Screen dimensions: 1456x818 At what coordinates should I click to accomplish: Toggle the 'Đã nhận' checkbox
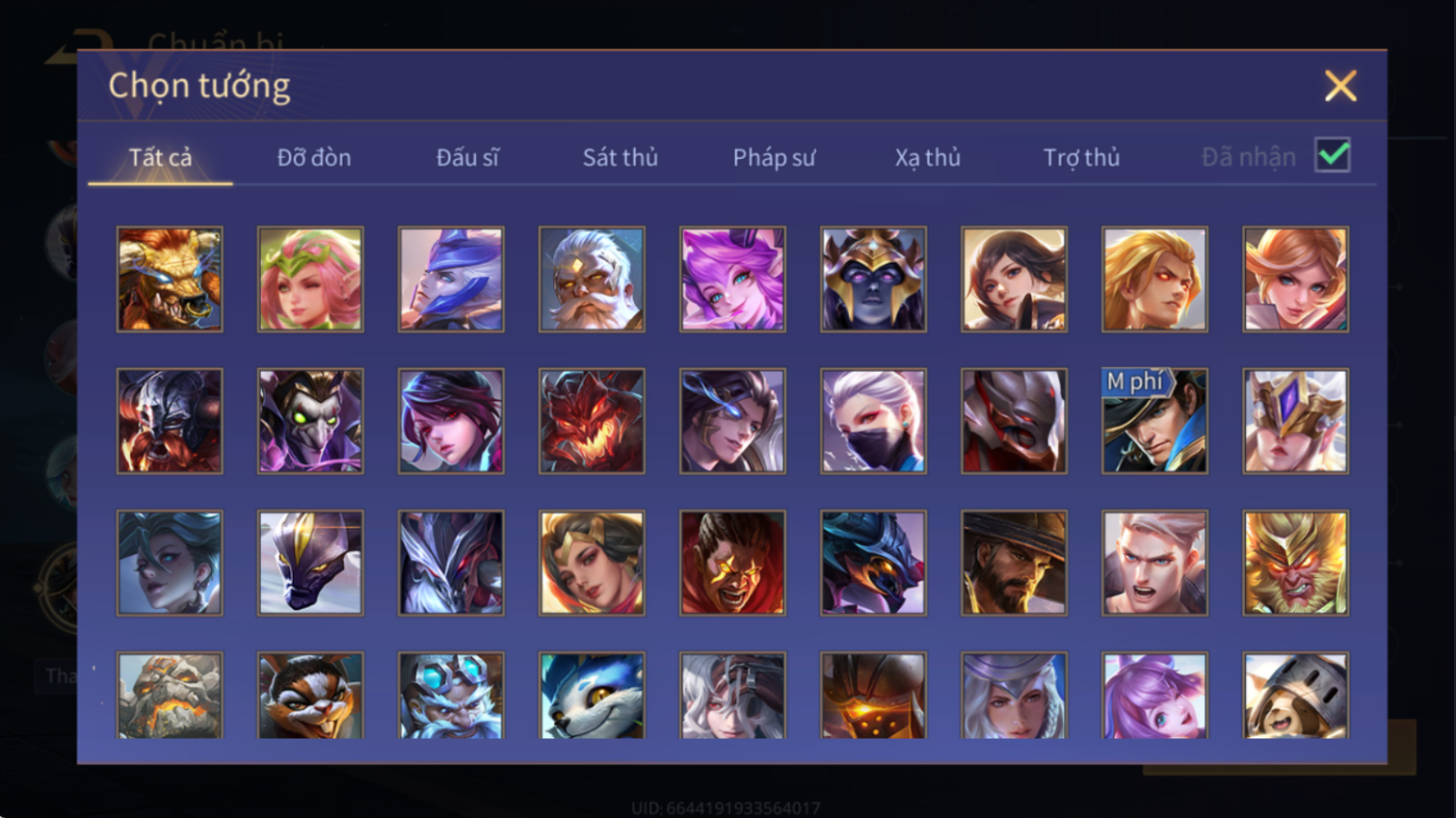(x=1333, y=156)
